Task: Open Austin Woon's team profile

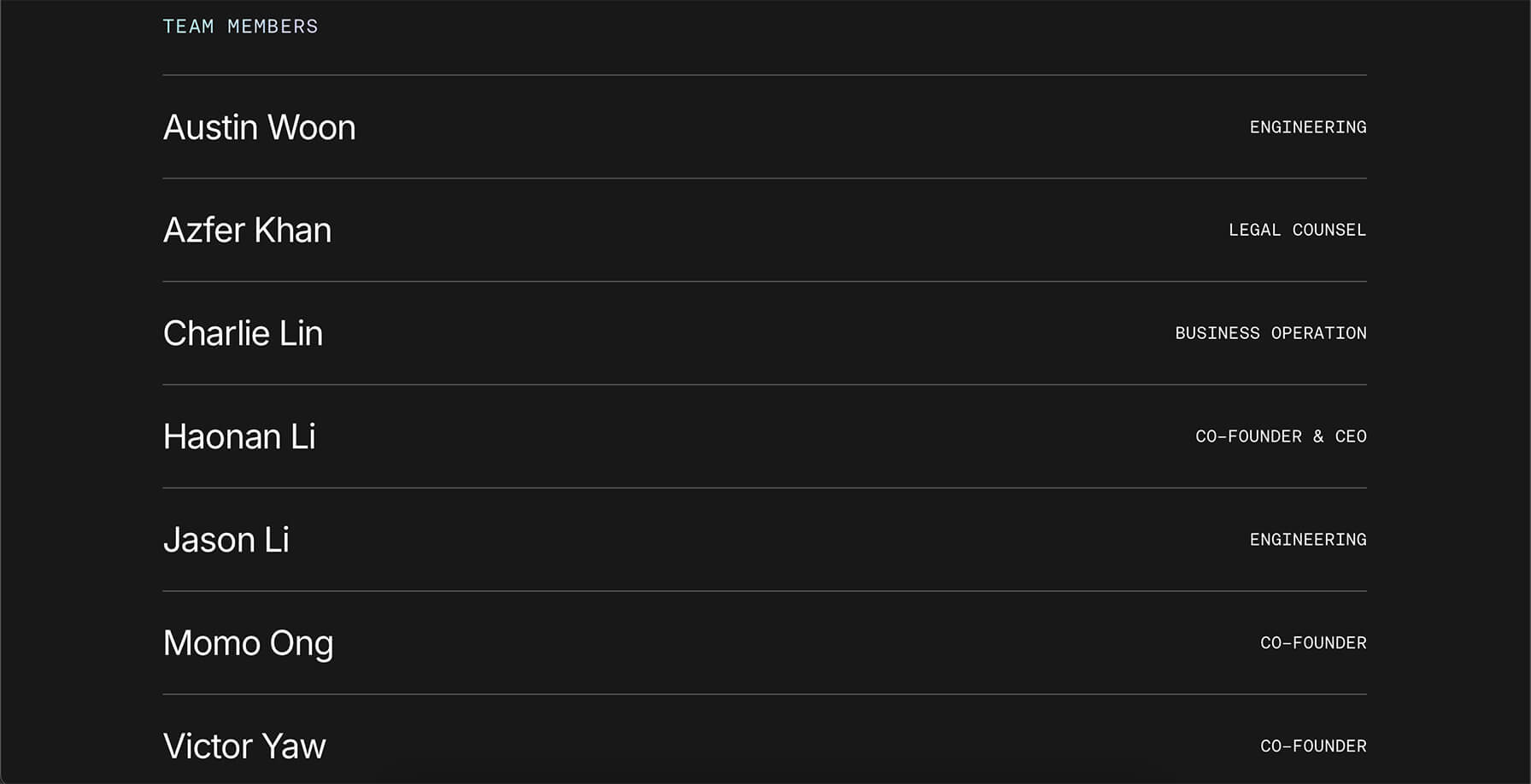Action: coord(259,127)
